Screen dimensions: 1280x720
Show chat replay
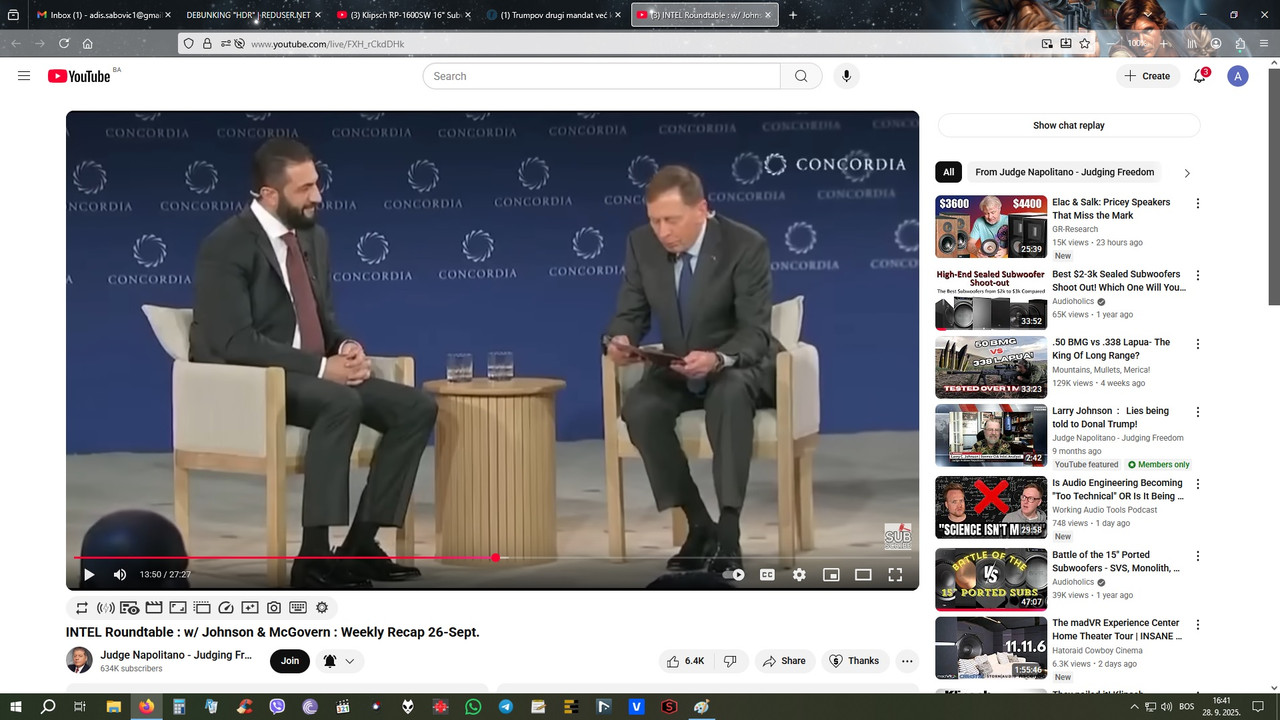(x=1069, y=125)
